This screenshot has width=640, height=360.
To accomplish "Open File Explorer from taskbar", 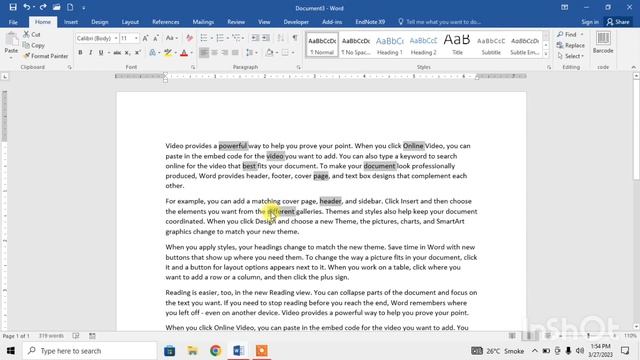I will coord(192,351).
